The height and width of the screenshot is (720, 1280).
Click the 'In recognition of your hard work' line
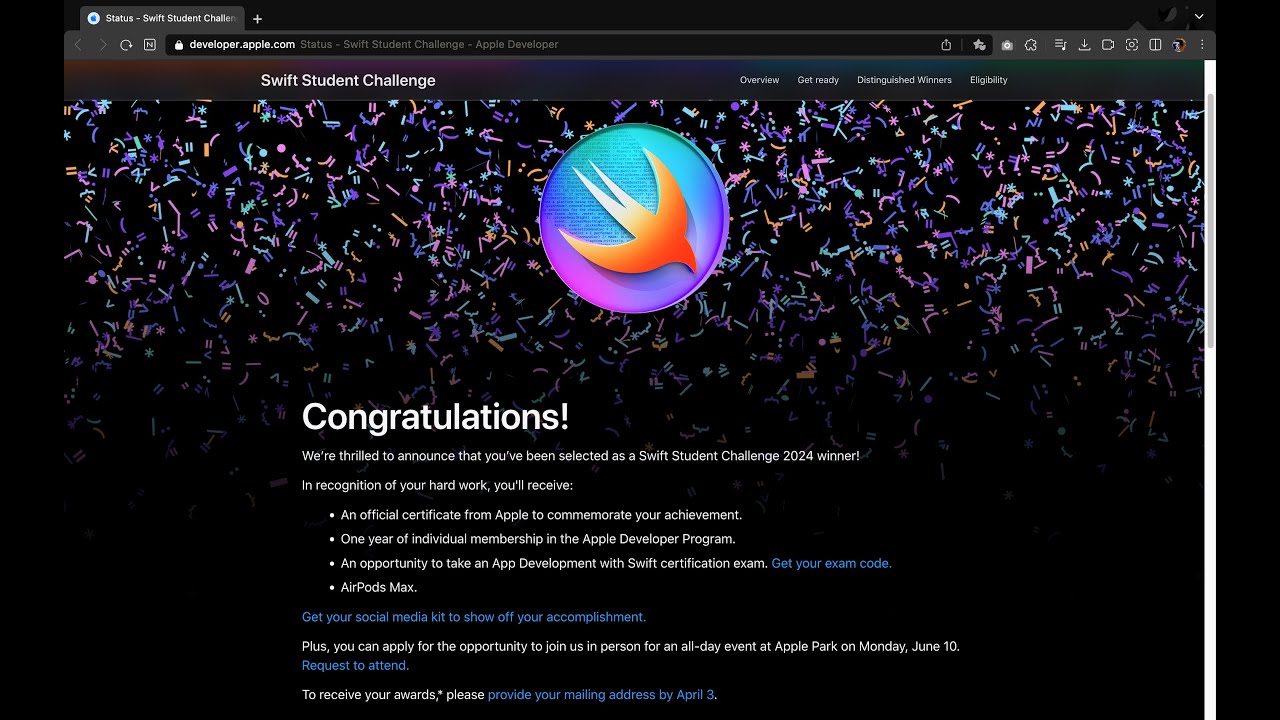coord(437,486)
